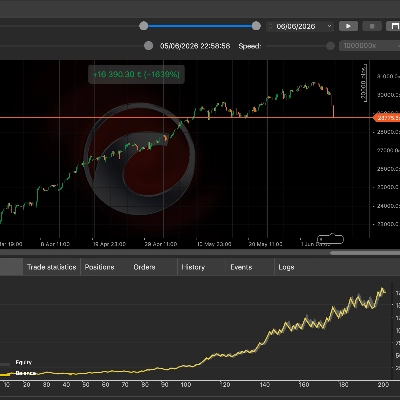This screenshot has height=400, width=400.
Task: Click the vertical pips ruler on the chart
Action: tap(364, 83)
